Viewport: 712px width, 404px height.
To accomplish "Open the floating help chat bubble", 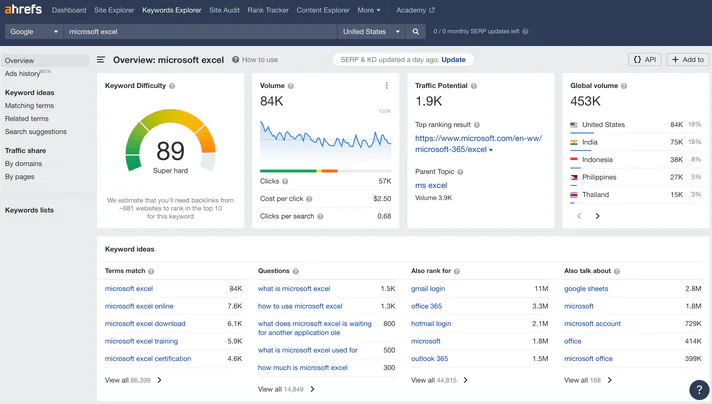I will pyautogui.click(x=699, y=389).
